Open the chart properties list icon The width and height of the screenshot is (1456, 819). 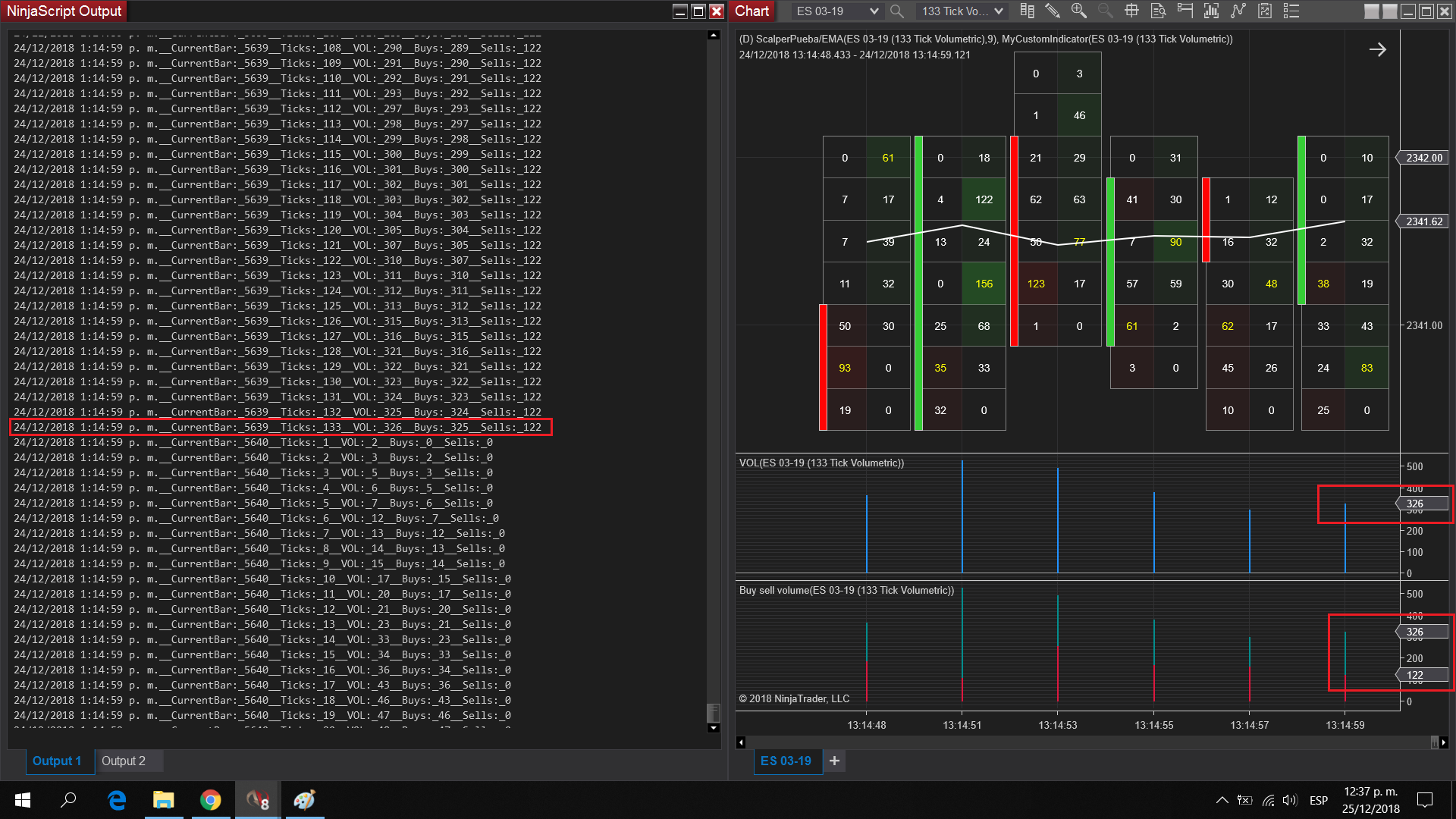1291,11
